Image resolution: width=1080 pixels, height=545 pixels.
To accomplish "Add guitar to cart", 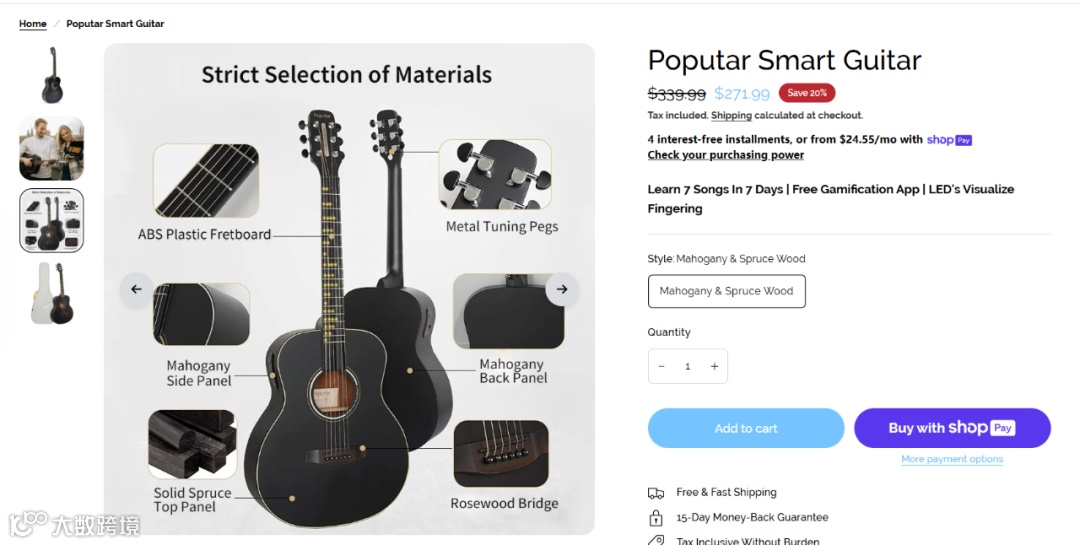I will (746, 428).
